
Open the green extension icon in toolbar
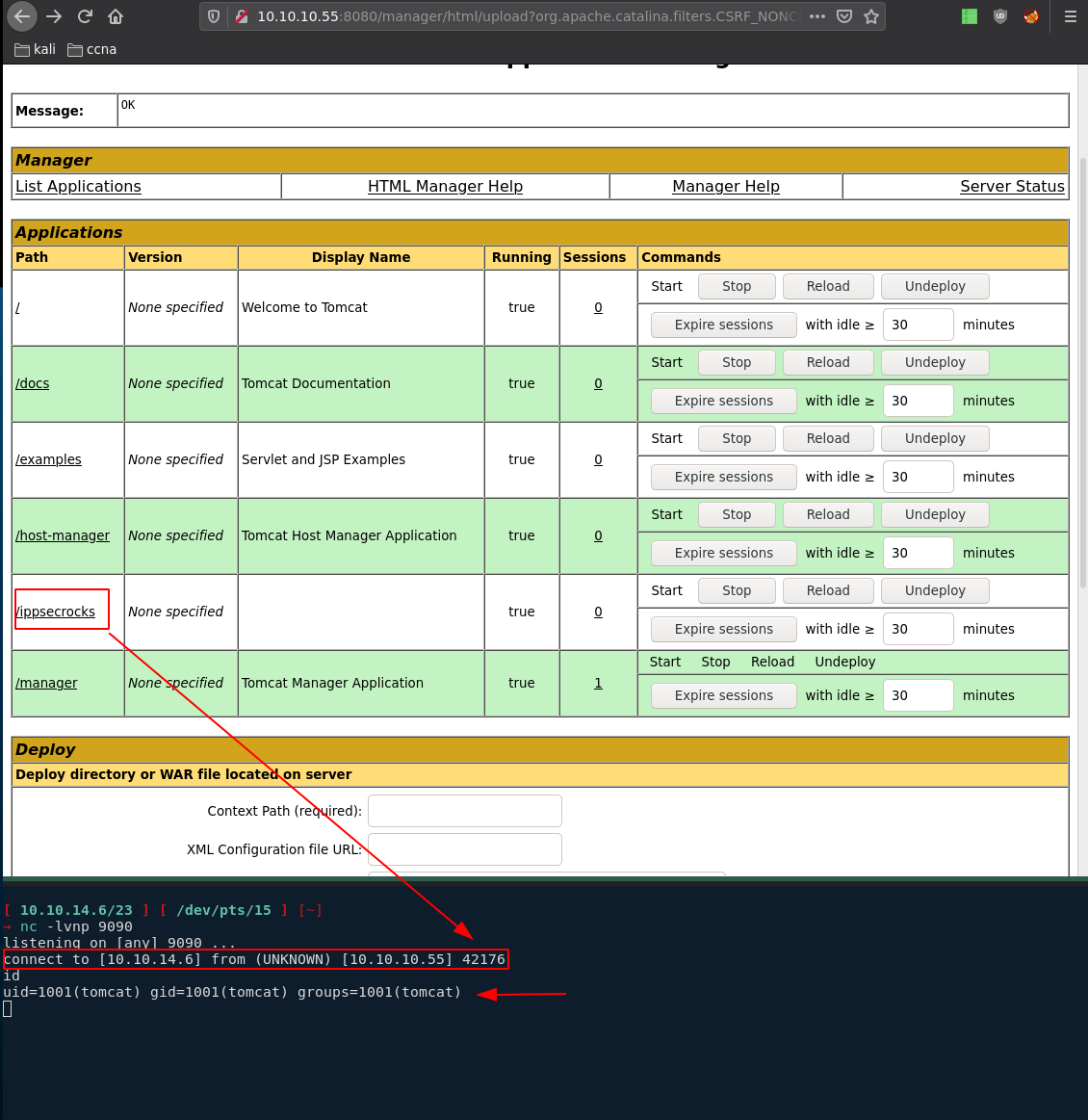(x=970, y=16)
